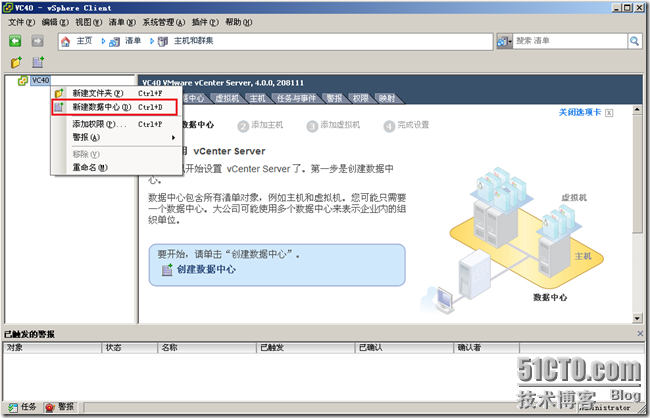Click the 创建数据中心 link

[x=206, y=270]
